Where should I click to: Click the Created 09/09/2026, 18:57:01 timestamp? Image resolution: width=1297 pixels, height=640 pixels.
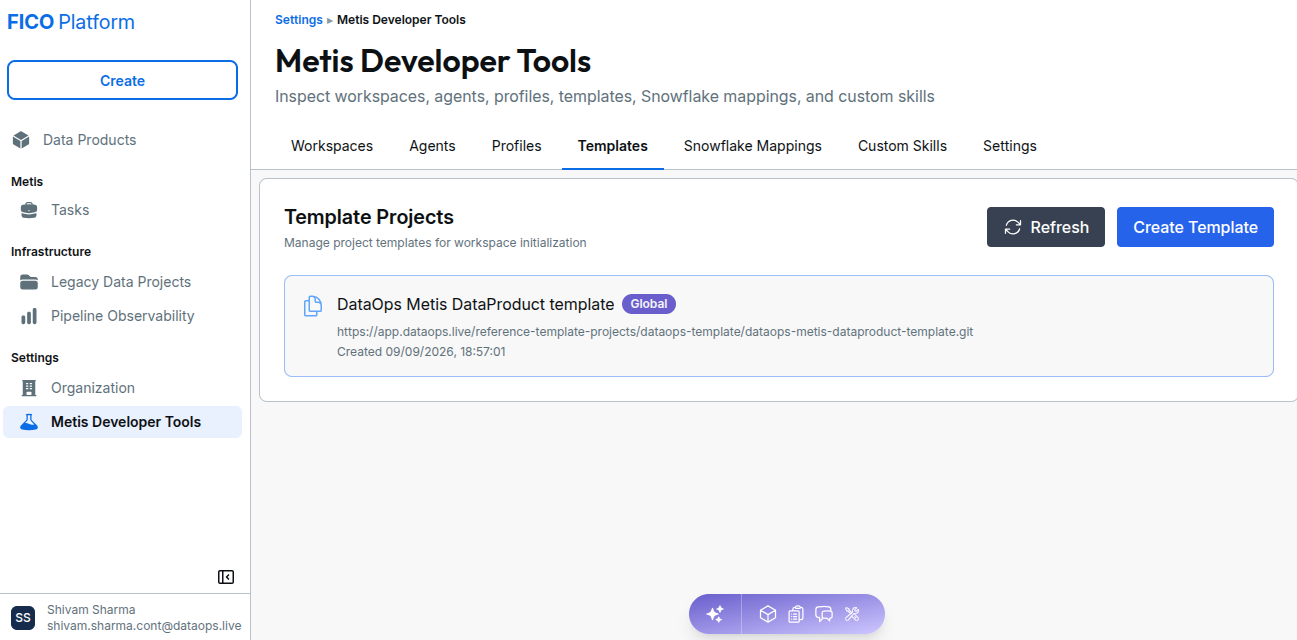[421, 352]
